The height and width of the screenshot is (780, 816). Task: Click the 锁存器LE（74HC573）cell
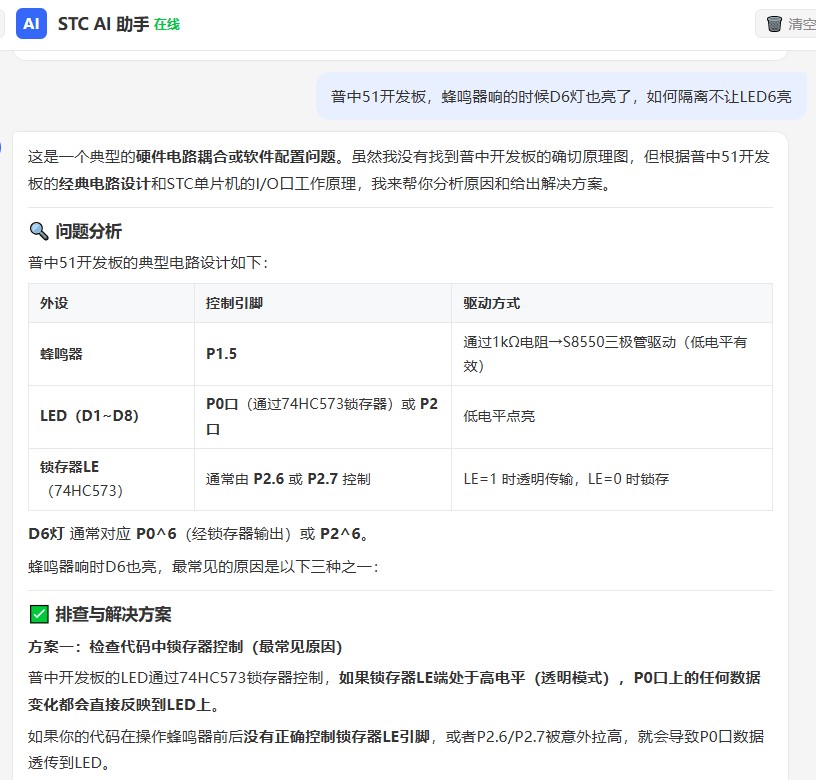point(111,479)
